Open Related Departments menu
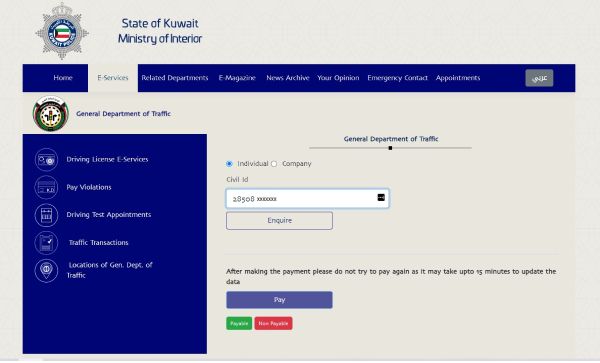The image size is (600, 363). click(x=175, y=78)
